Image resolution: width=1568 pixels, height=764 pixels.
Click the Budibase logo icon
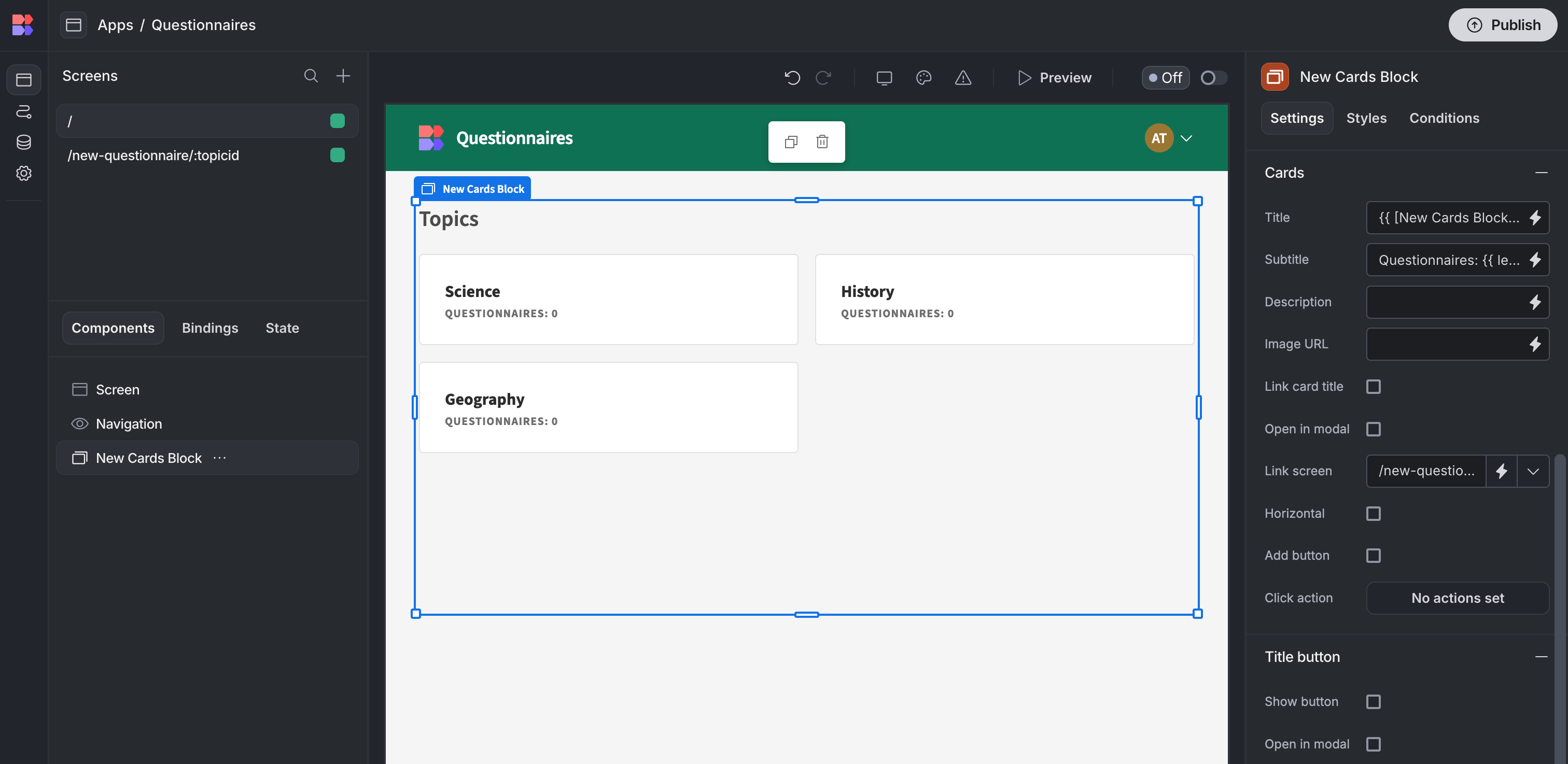pyautogui.click(x=22, y=25)
